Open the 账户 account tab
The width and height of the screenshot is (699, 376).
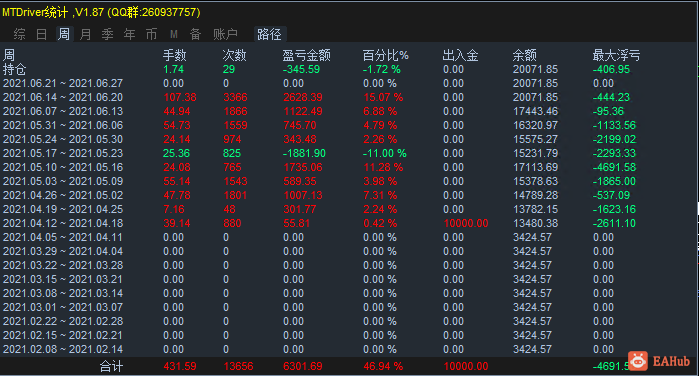tap(225, 34)
